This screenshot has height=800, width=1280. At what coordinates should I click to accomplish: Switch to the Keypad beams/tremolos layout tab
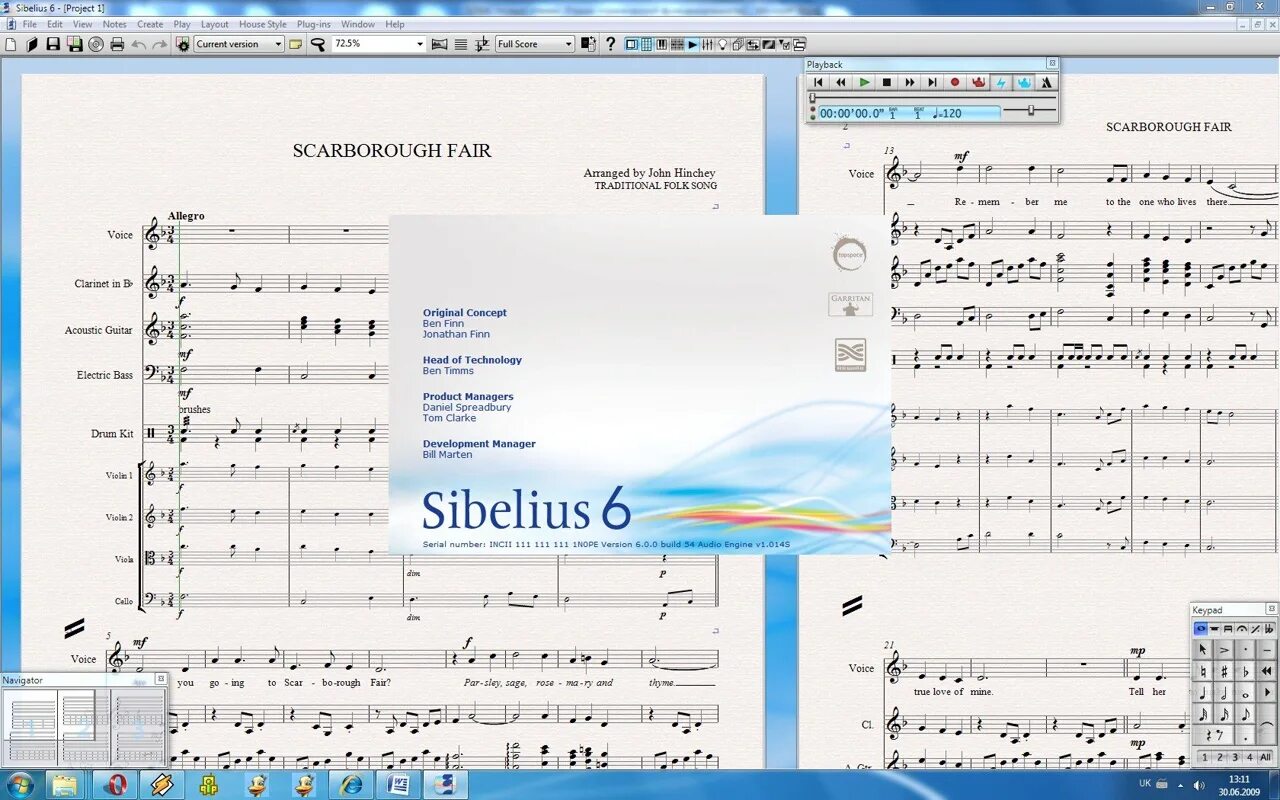click(1228, 628)
